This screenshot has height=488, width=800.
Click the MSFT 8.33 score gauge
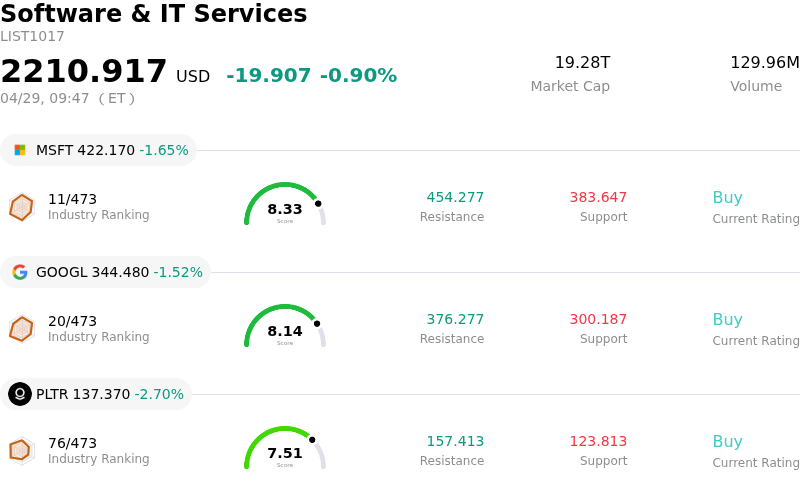click(x=285, y=206)
